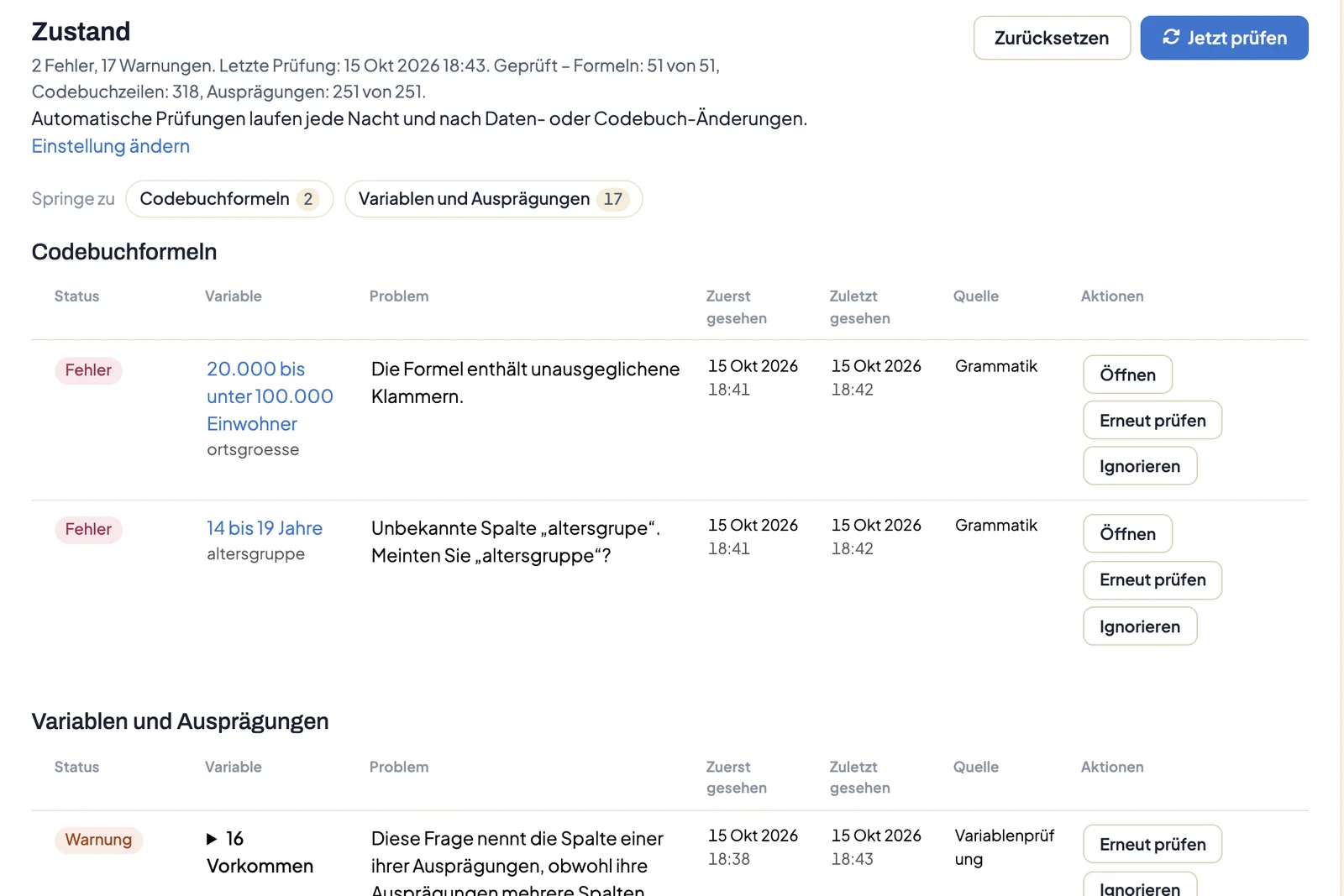Click Erneut prüfen for ortsgroesse row

coord(1152,420)
